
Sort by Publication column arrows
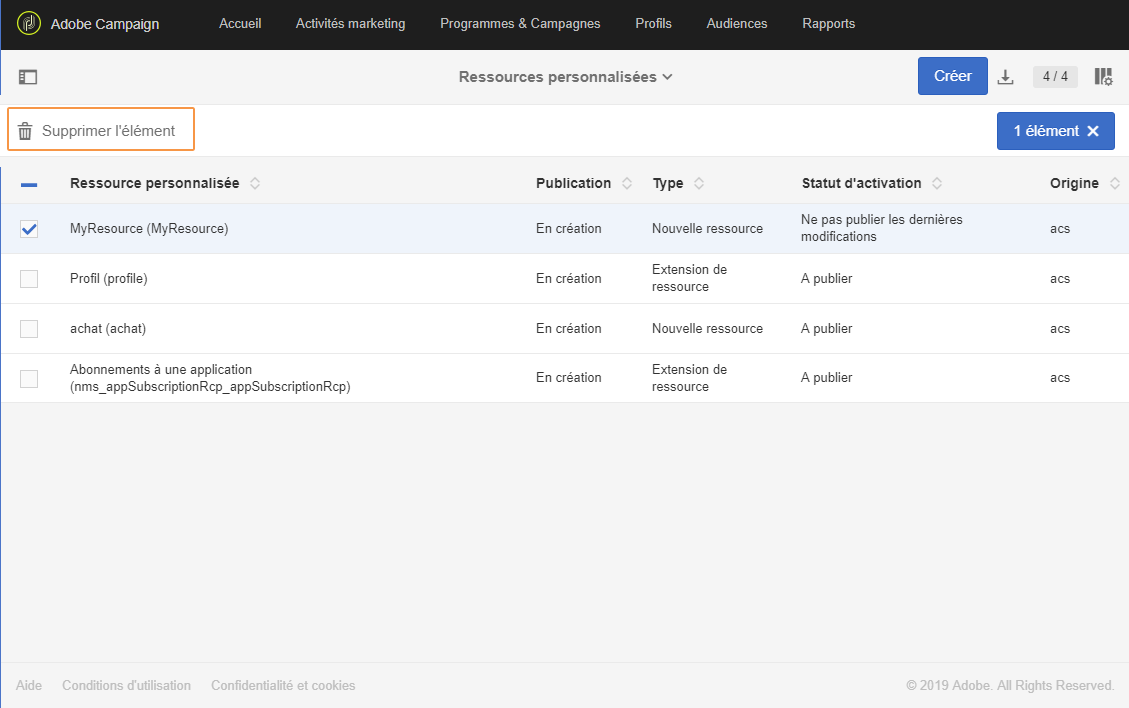coord(627,184)
